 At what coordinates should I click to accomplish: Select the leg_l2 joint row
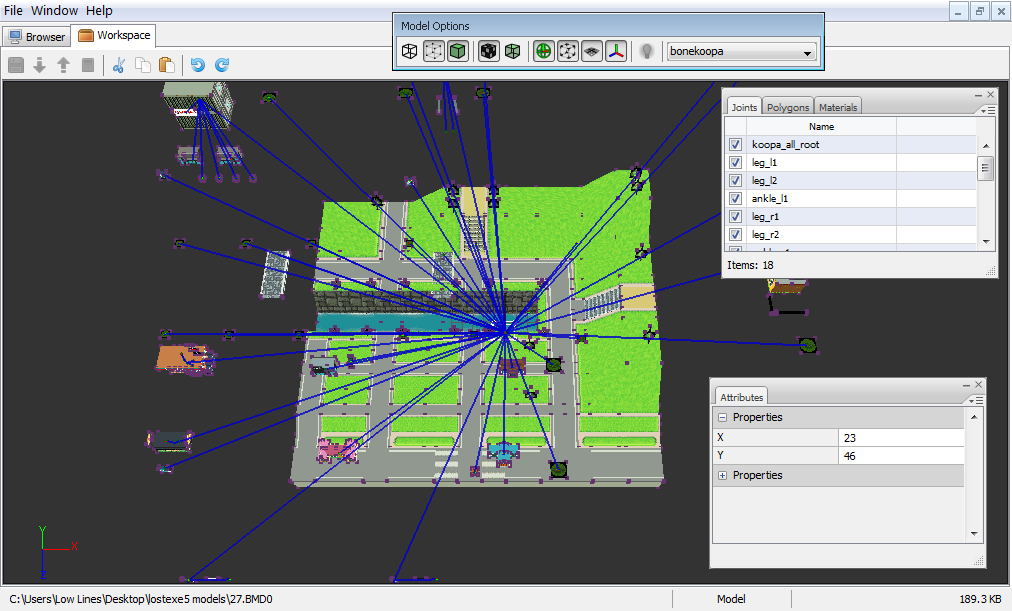(x=851, y=181)
